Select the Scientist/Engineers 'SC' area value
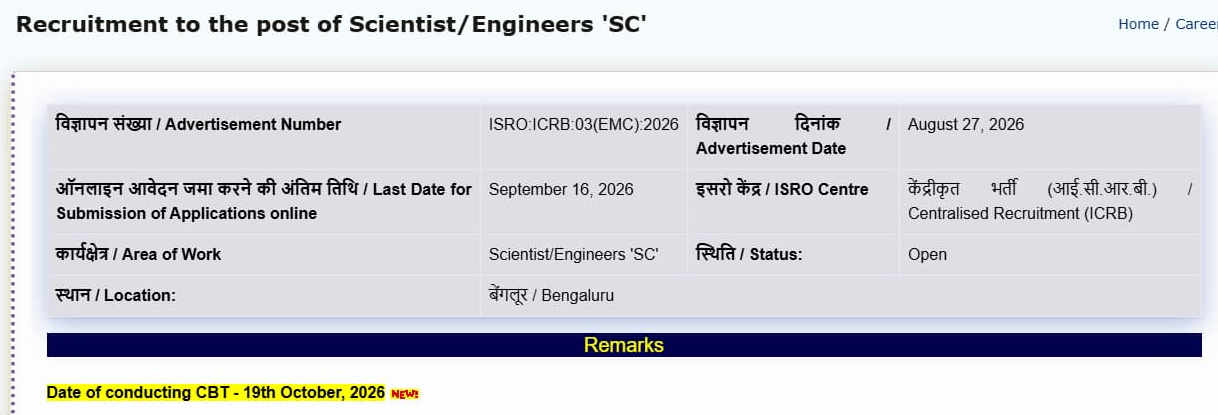The width and height of the screenshot is (1218, 415). pos(573,255)
